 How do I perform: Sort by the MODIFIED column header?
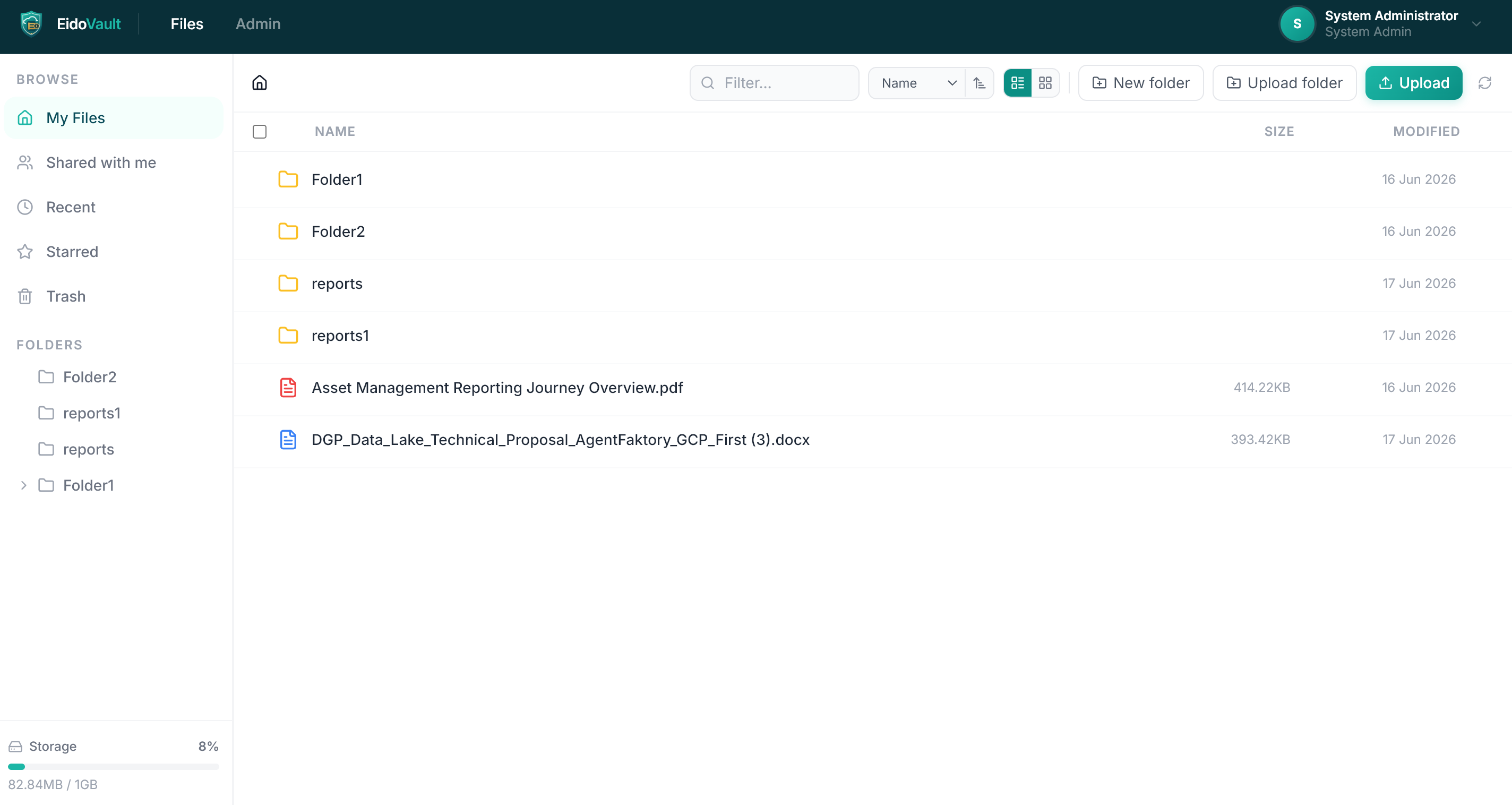point(1427,132)
